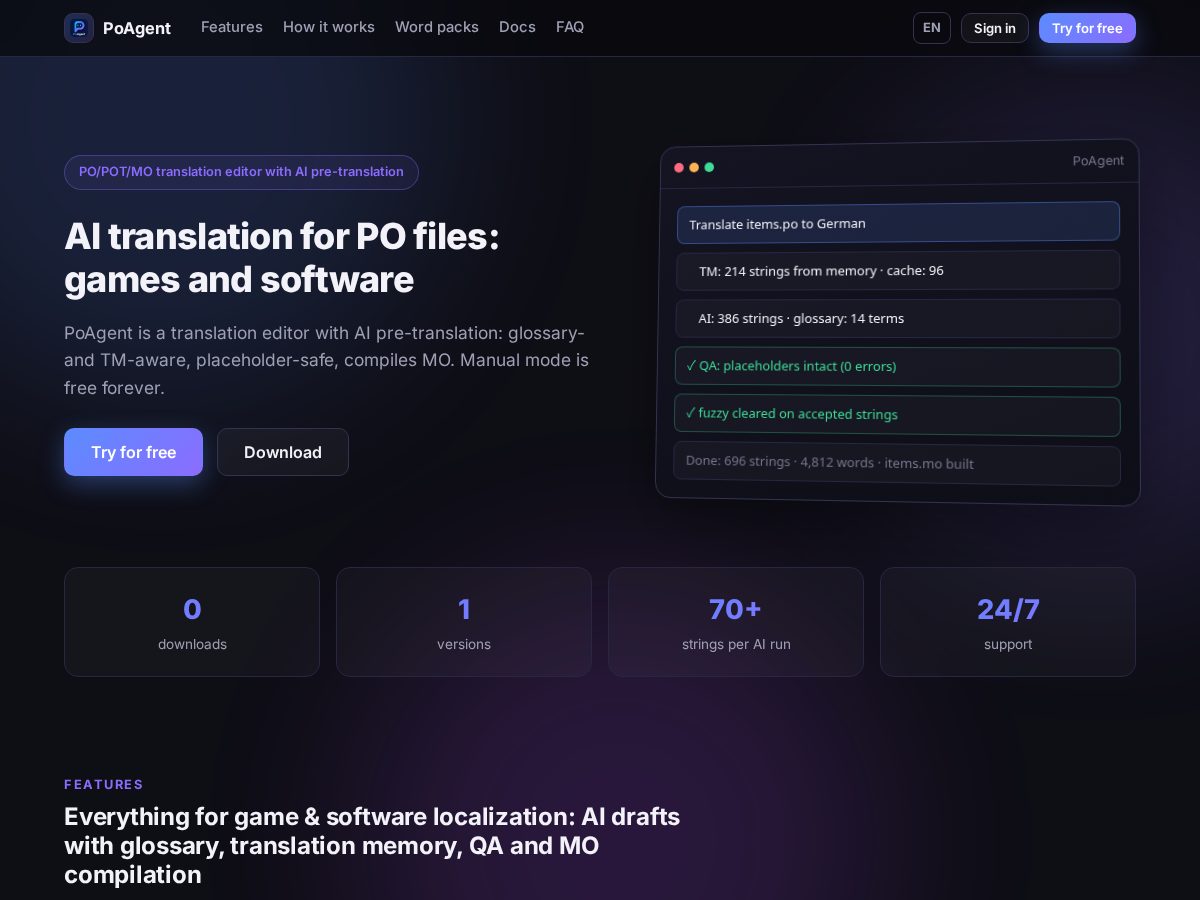
Task: Click the PoAgent brand name in header
Action: point(137,28)
